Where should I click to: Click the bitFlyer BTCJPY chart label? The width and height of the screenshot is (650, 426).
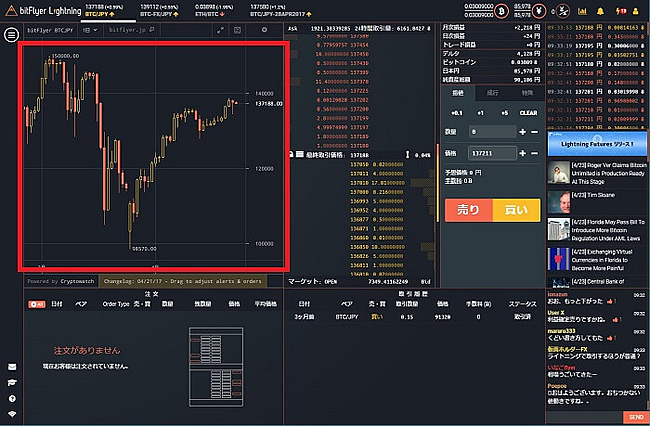pyautogui.click(x=50, y=30)
